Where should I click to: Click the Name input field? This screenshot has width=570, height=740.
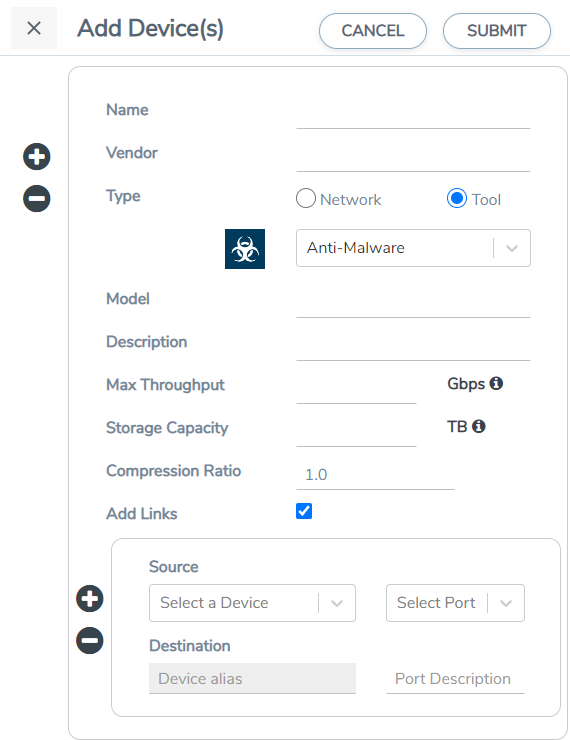[x=413, y=114]
